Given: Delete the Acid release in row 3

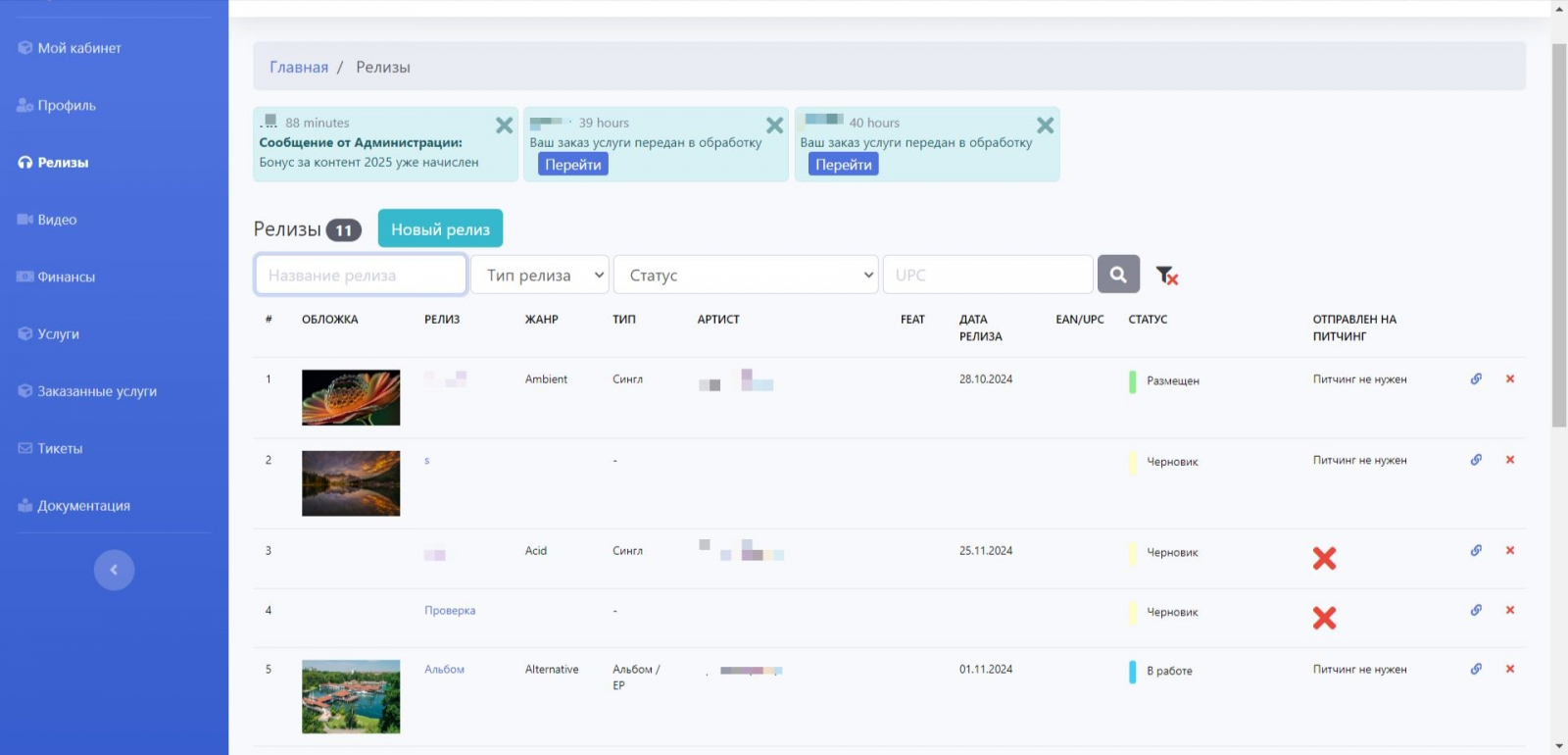Looking at the screenshot, I should coord(1509,551).
